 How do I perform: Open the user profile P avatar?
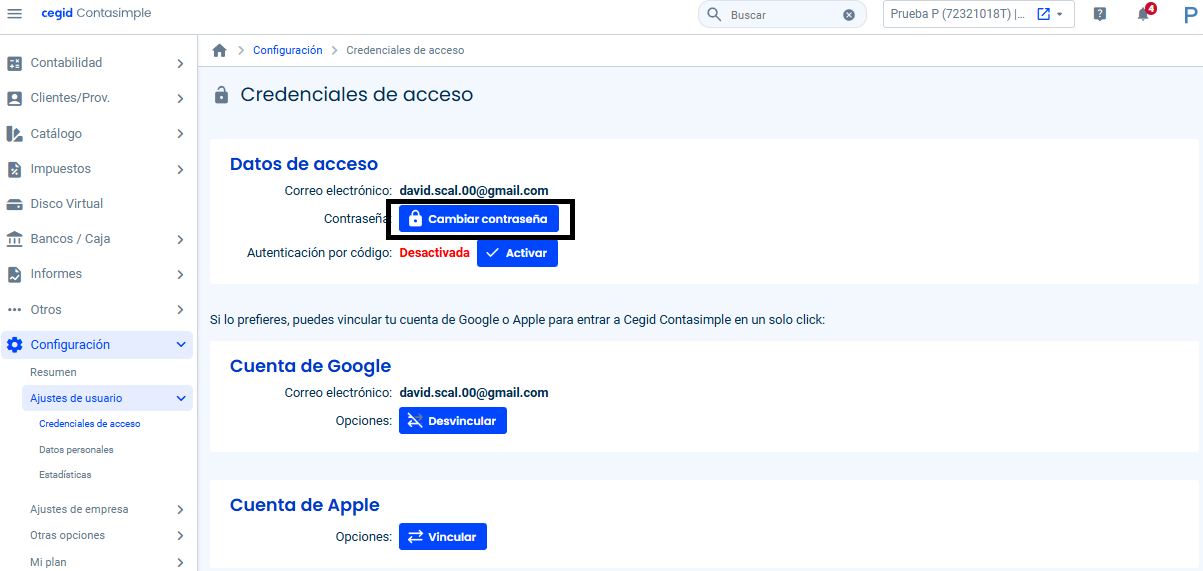1189,14
